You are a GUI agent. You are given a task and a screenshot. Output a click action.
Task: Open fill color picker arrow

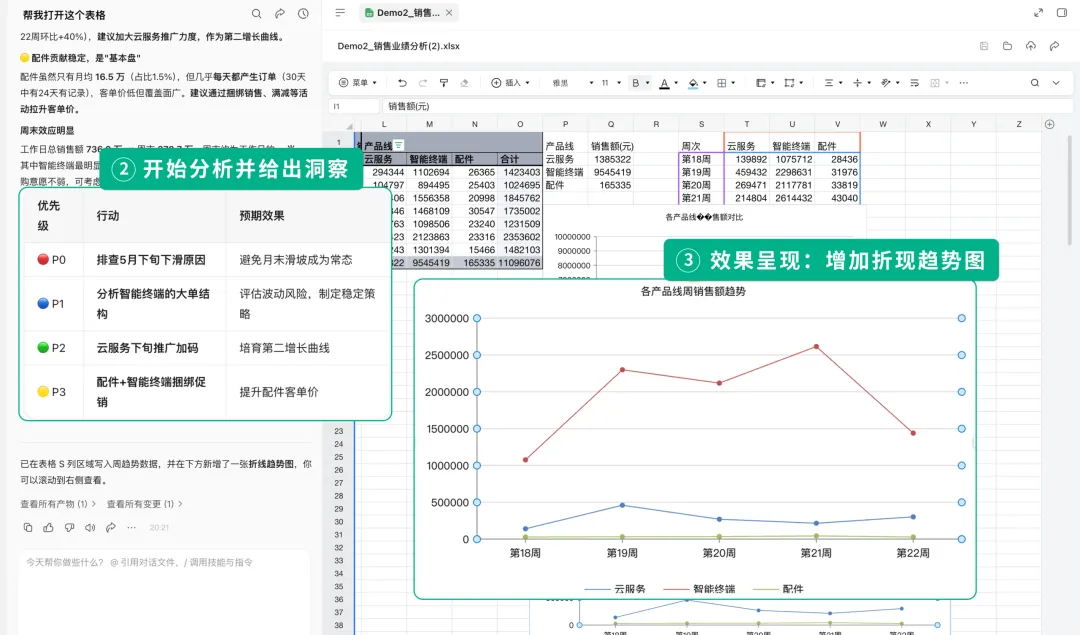click(705, 83)
